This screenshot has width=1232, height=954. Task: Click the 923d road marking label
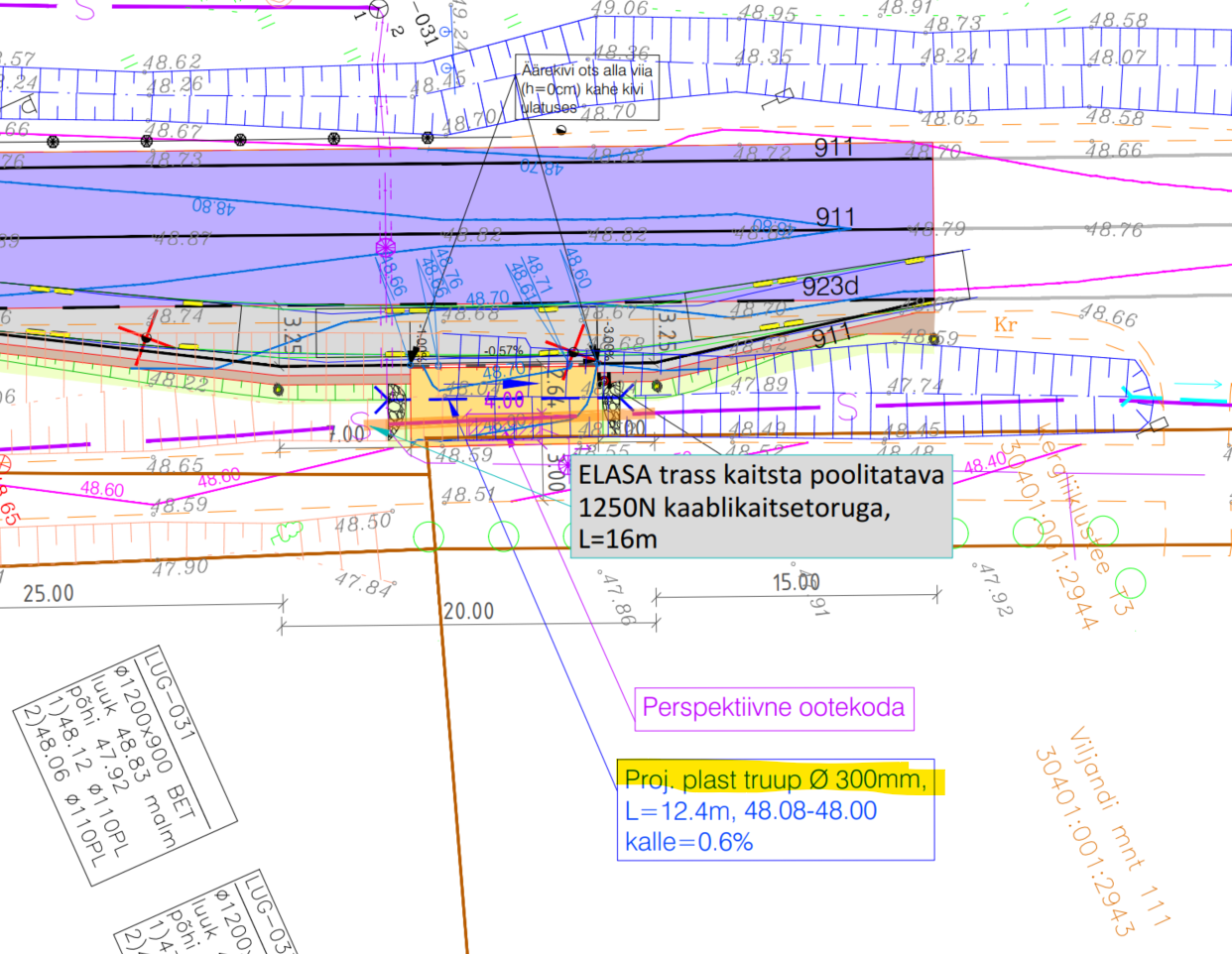830,288
